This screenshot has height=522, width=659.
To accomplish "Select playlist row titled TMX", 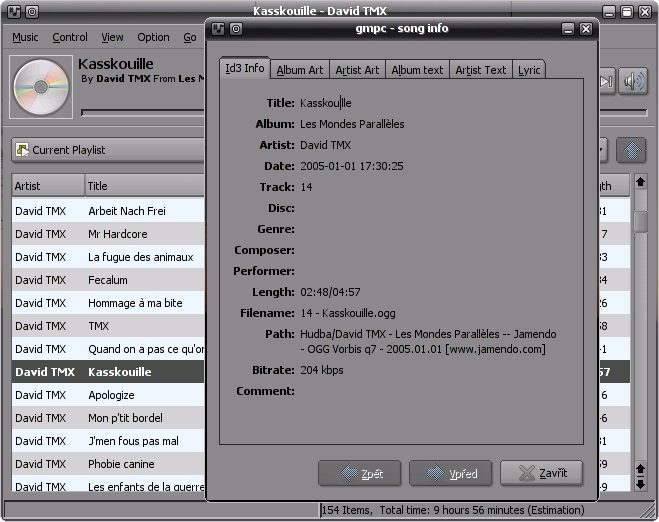I will [108, 326].
